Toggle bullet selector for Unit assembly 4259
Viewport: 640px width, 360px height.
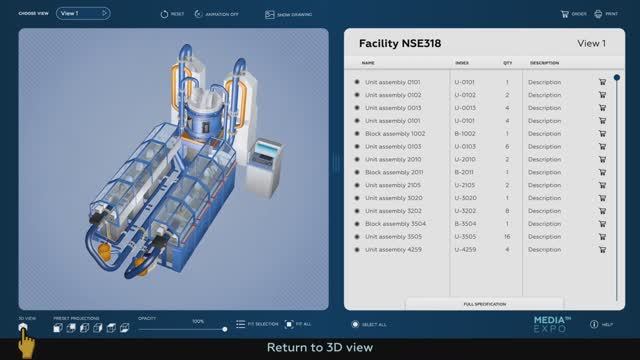coord(357,249)
